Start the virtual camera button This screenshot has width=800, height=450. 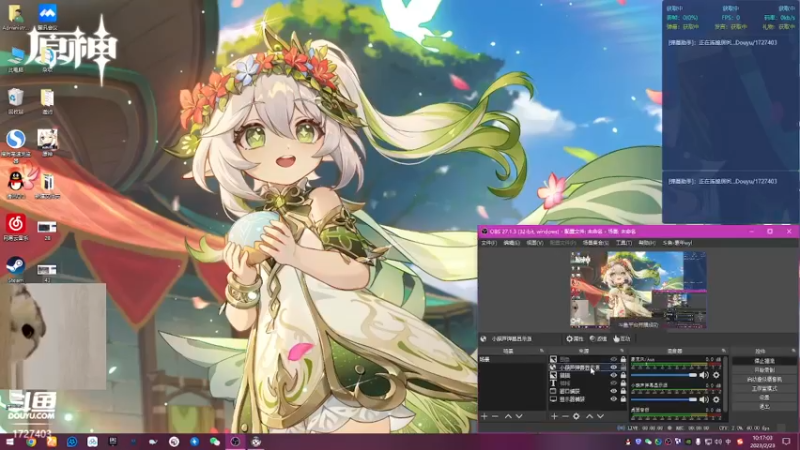[764, 379]
